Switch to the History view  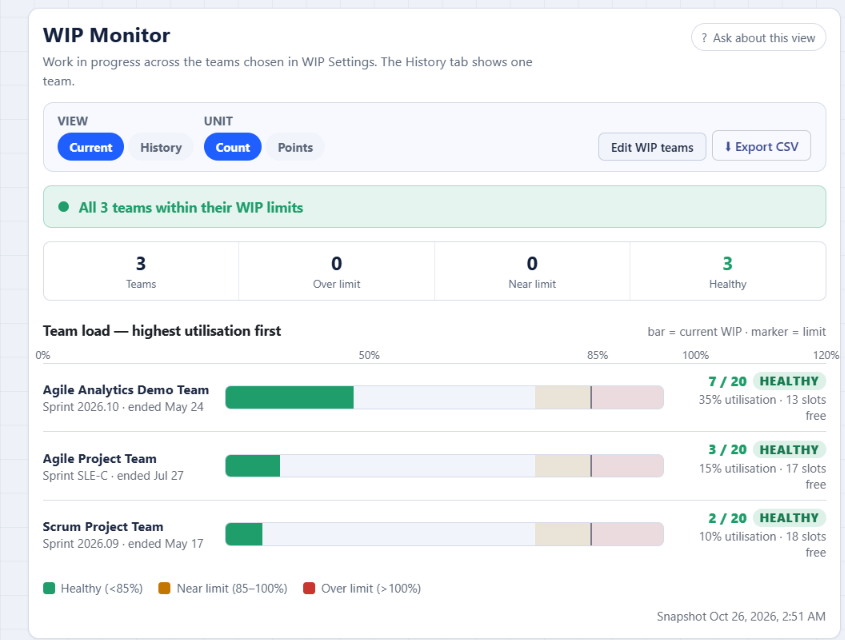pos(161,147)
